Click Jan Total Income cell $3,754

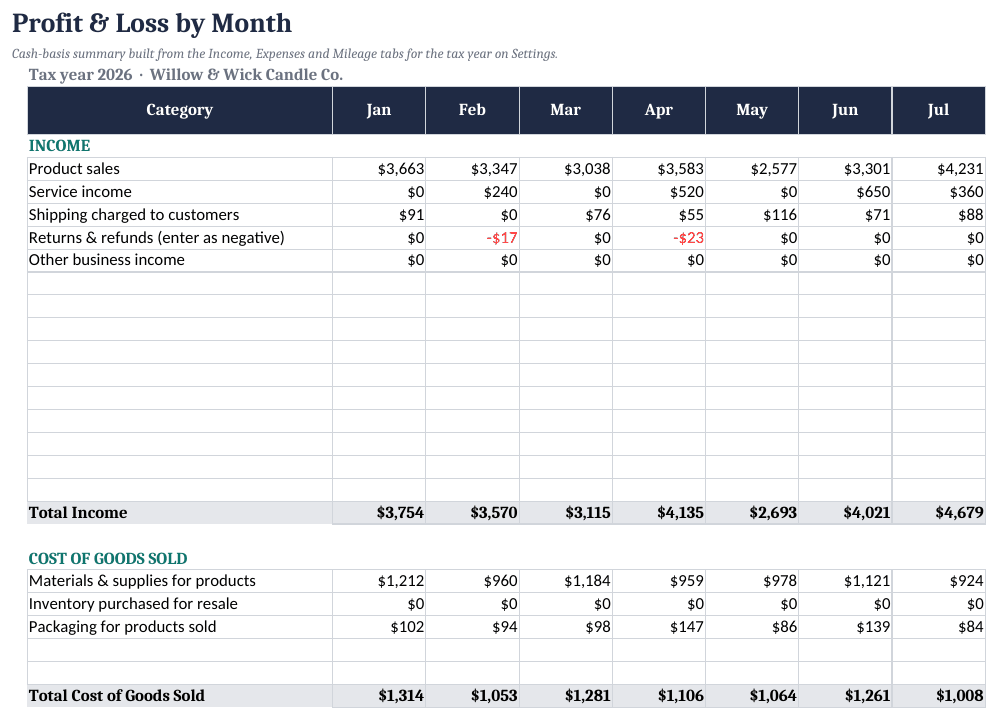point(379,512)
